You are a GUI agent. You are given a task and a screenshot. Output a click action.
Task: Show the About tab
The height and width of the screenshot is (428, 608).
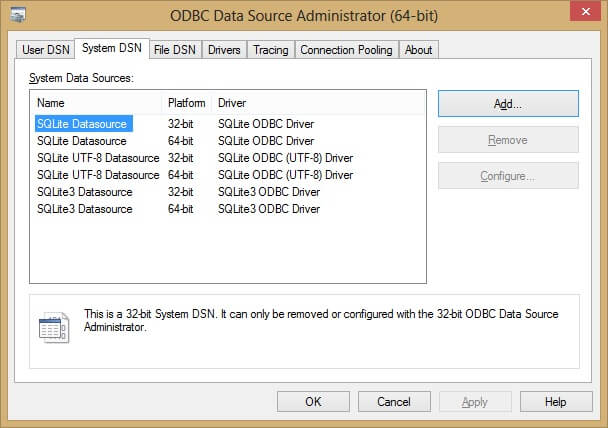(419, 50)
